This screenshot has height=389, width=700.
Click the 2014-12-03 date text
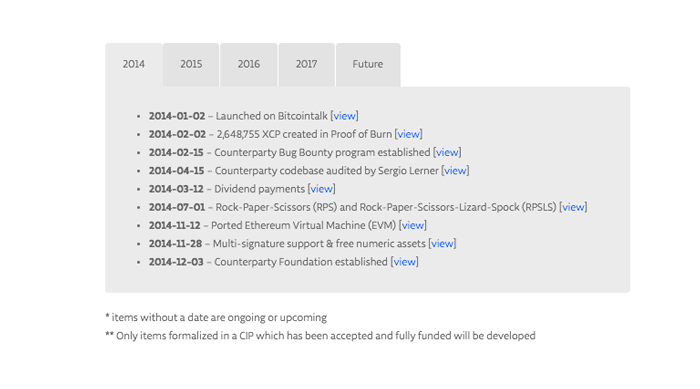[x=176, y=262]
